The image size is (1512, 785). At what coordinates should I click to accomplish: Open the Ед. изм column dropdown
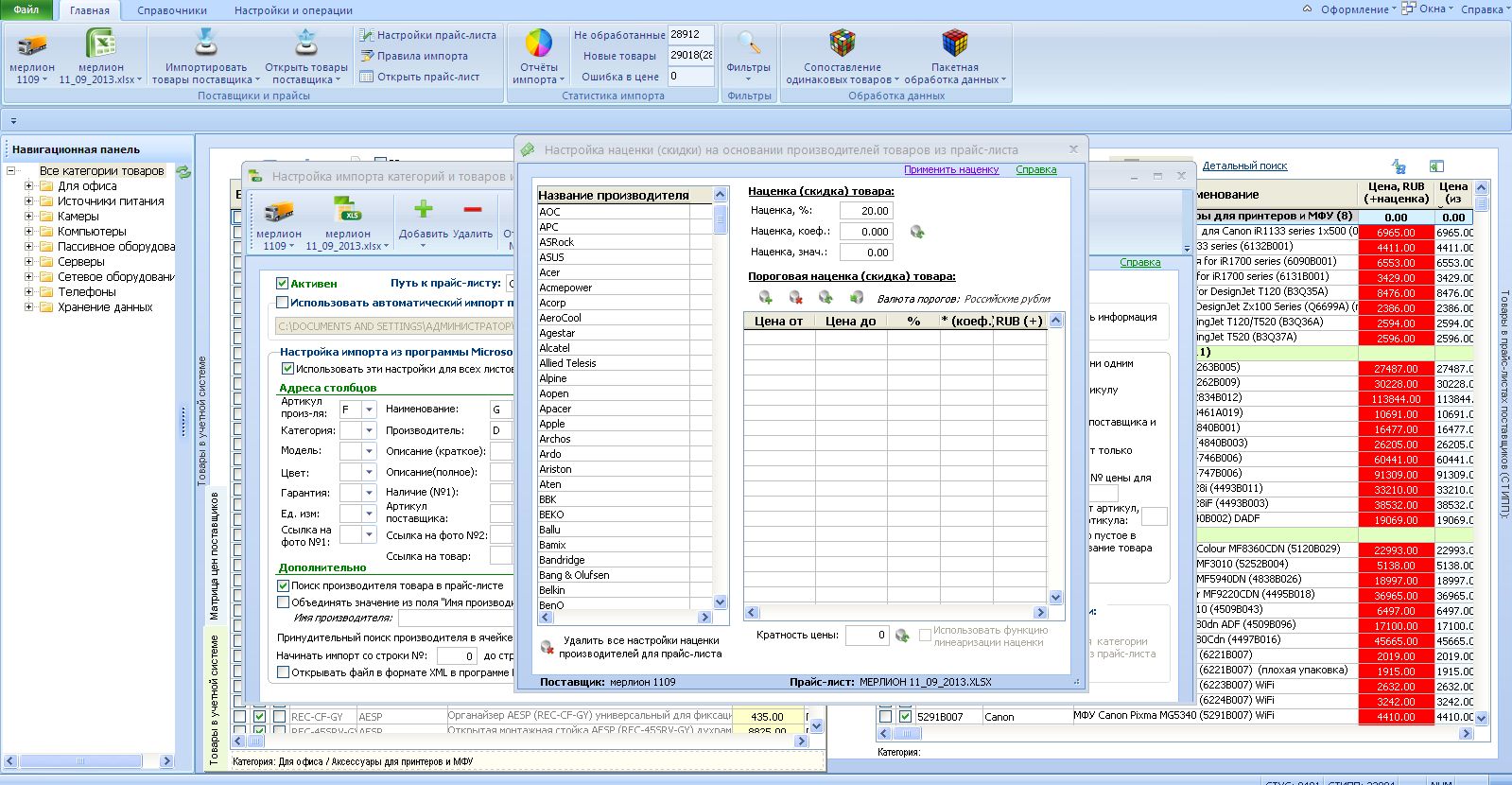click(369, 514)
